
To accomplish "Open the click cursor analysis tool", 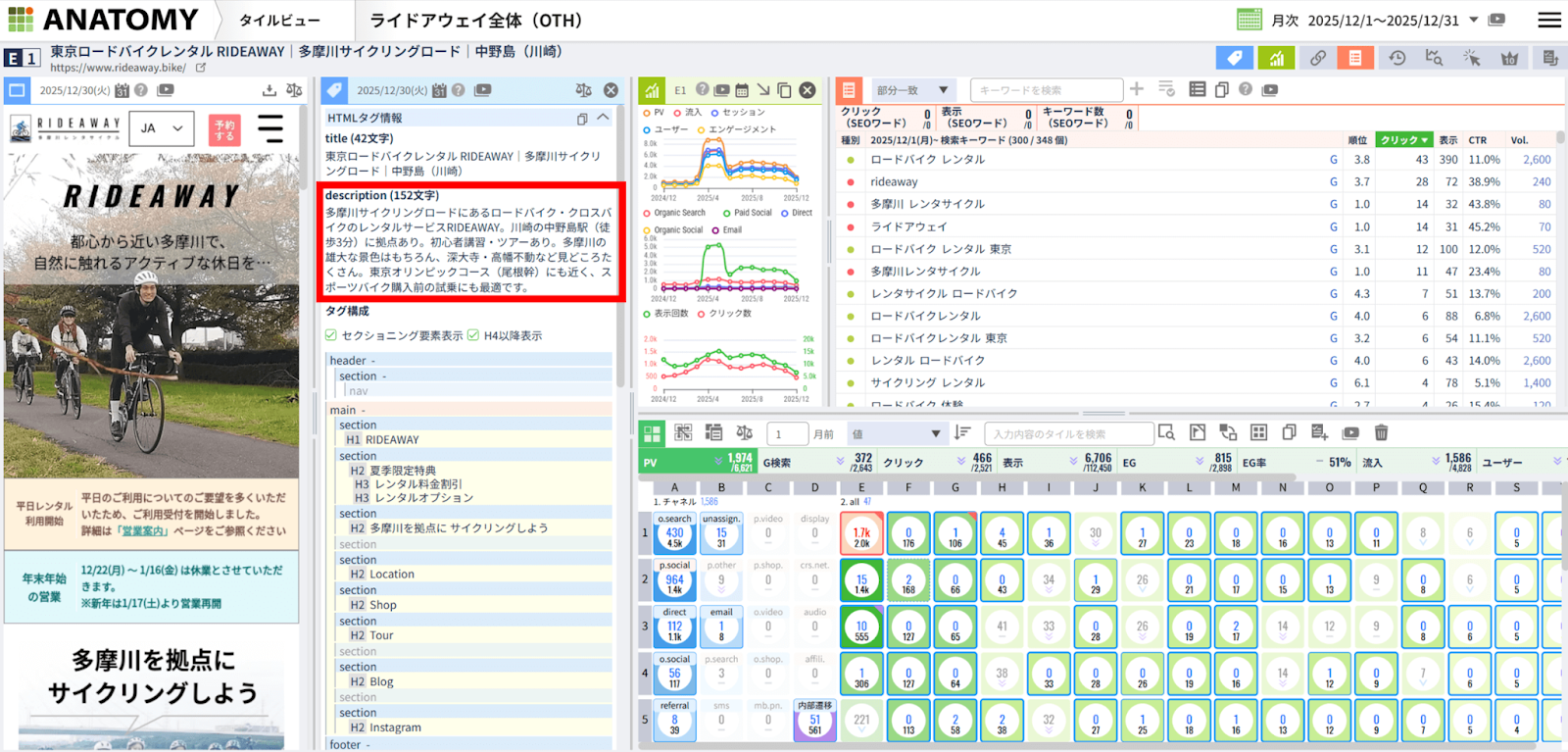I will 1472,58.
